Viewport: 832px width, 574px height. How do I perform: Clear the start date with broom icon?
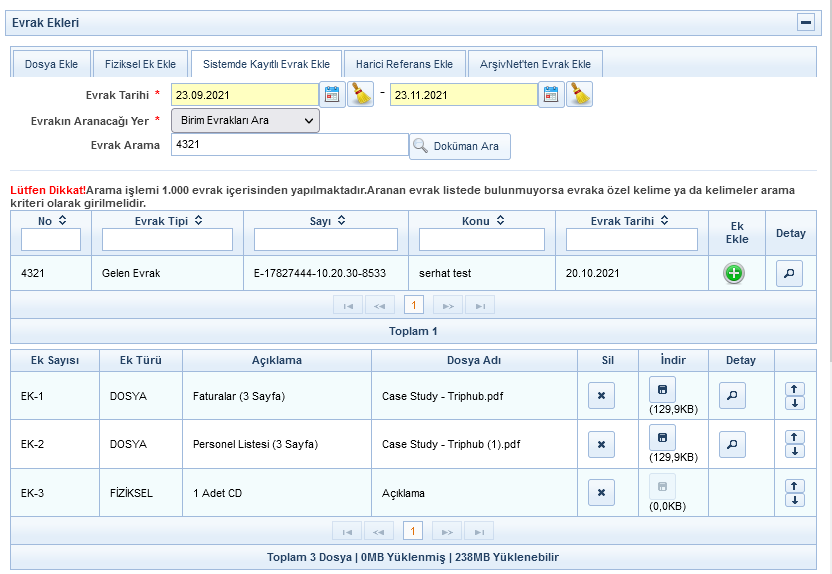[x=360, y=95]
